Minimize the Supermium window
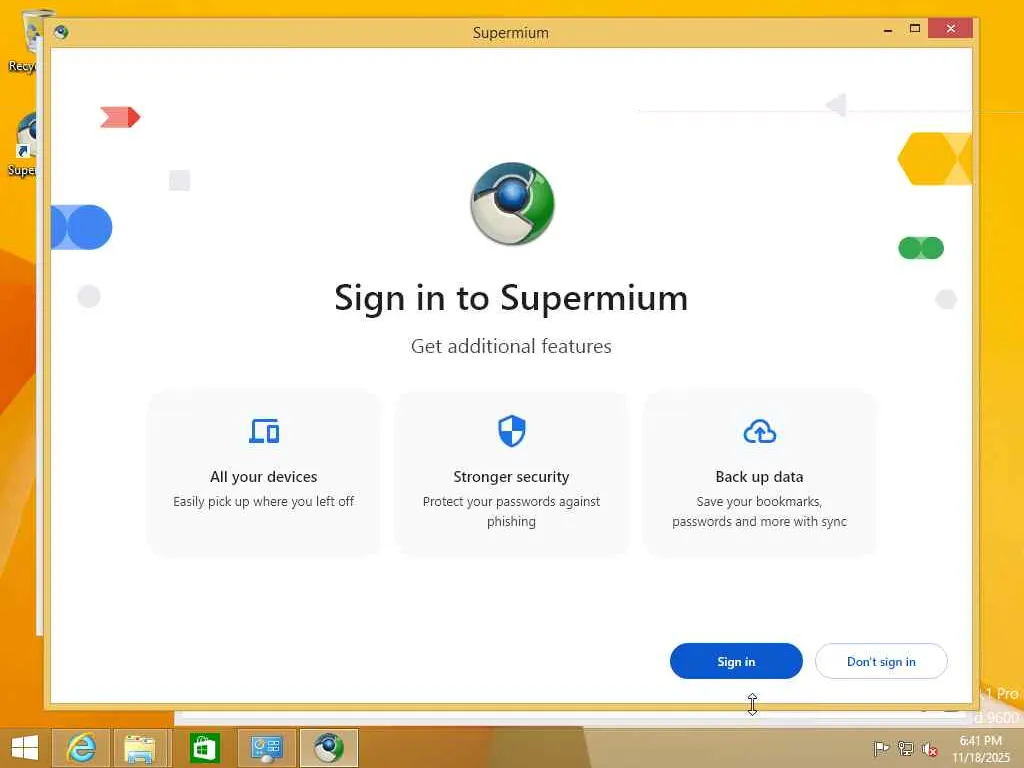The height and width of the screenshot is (768, 1024). click(888, 29)
